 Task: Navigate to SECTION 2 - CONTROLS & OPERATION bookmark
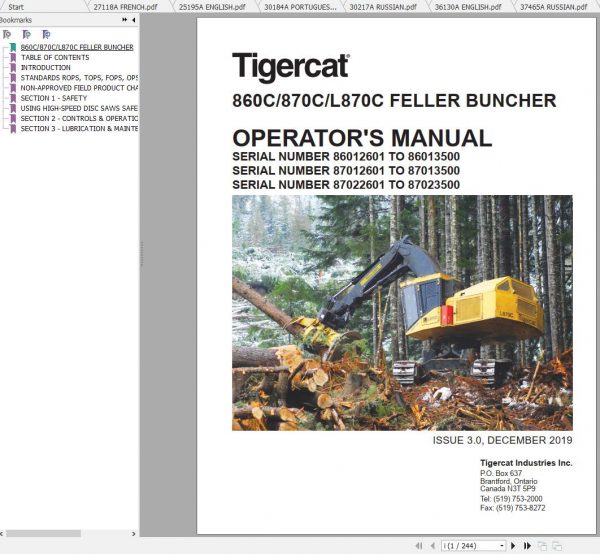(79, 119)
